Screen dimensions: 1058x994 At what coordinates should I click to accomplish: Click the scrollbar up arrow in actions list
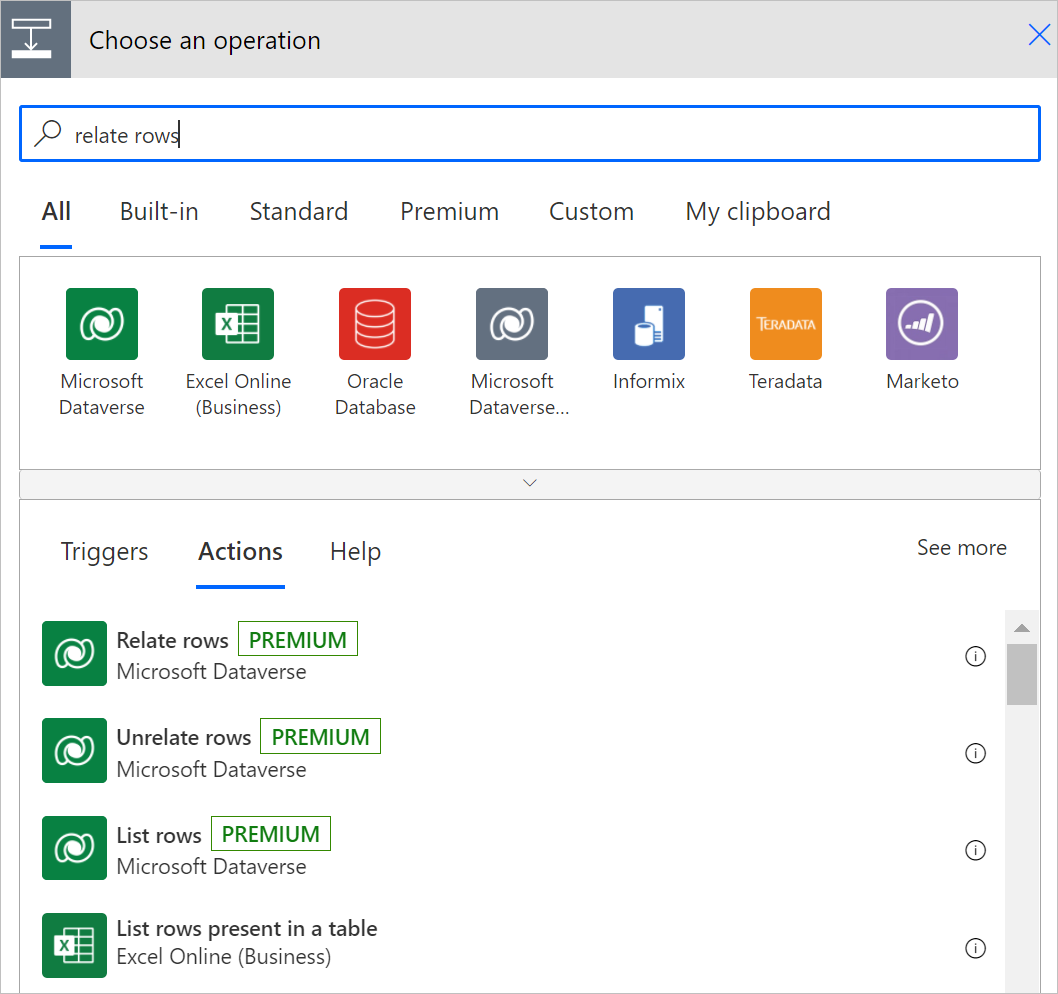(x=1022, y=628)
